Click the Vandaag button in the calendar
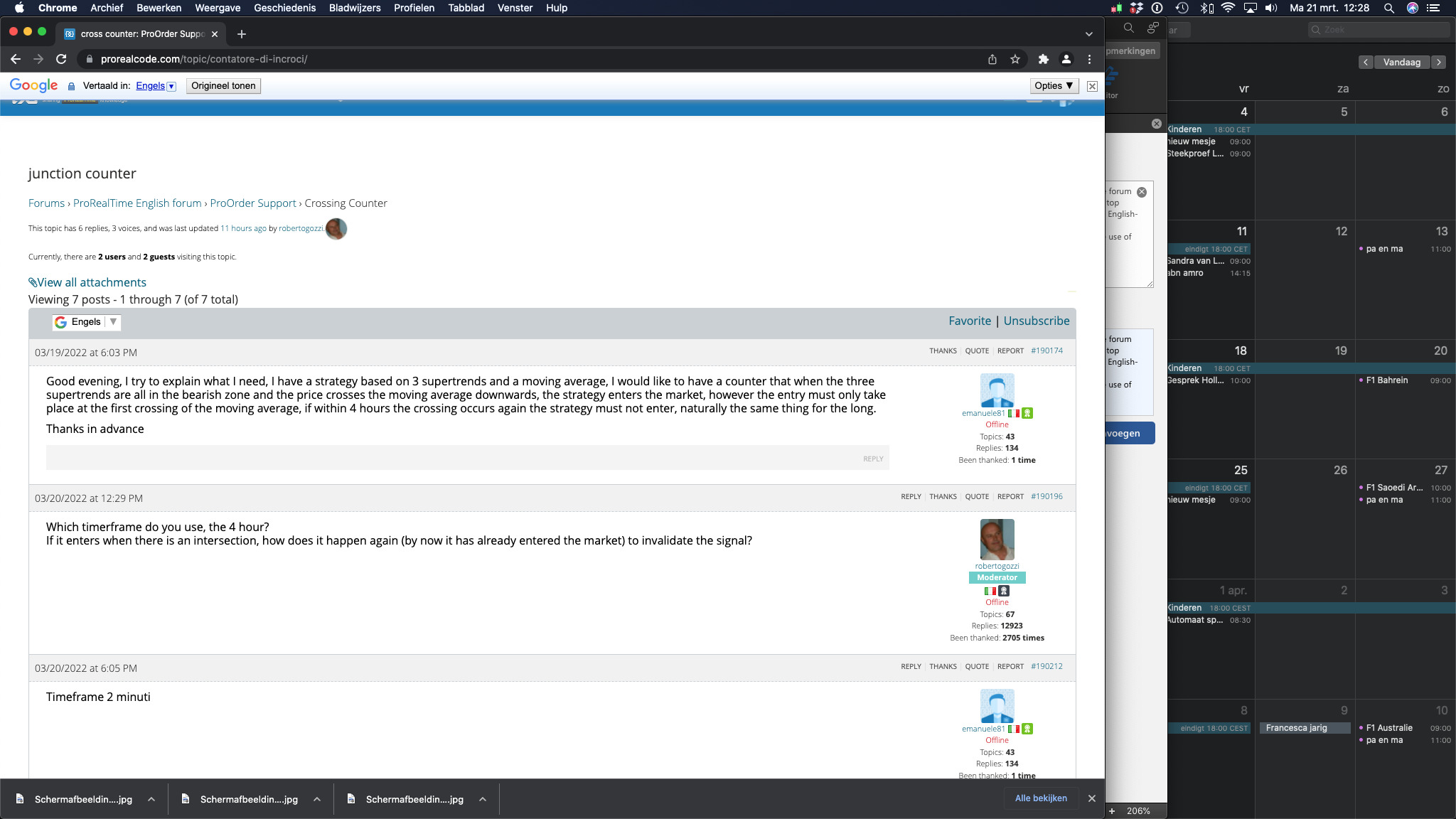1456x819 pixels. [1401, 62]
